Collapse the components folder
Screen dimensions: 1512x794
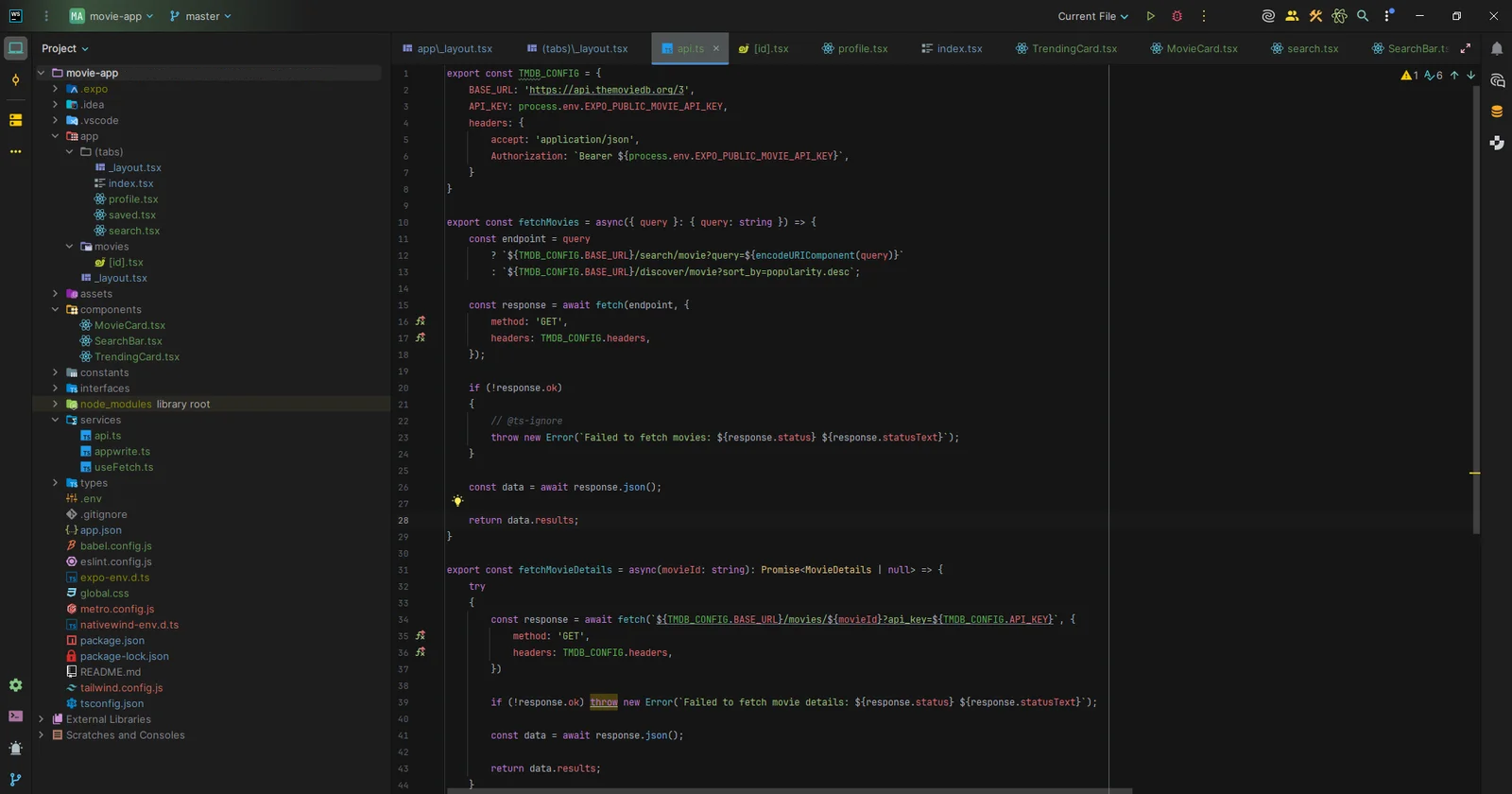(55, 309)
